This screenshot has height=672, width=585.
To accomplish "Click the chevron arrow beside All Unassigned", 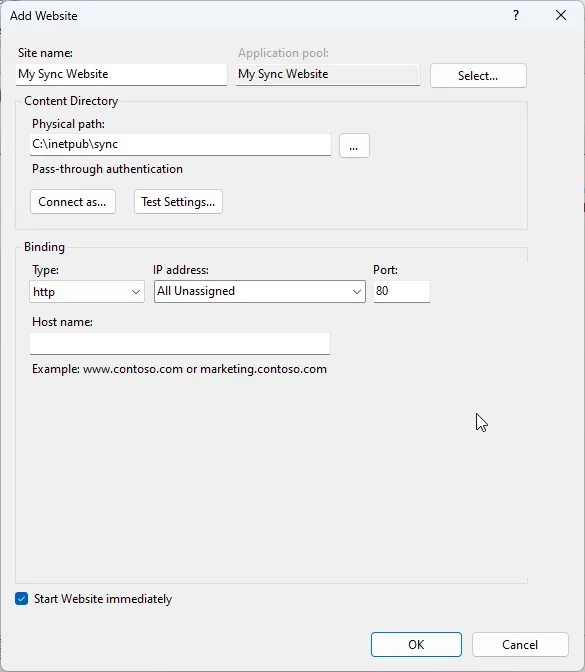I will pyautogui.click(x=356, y=292).
